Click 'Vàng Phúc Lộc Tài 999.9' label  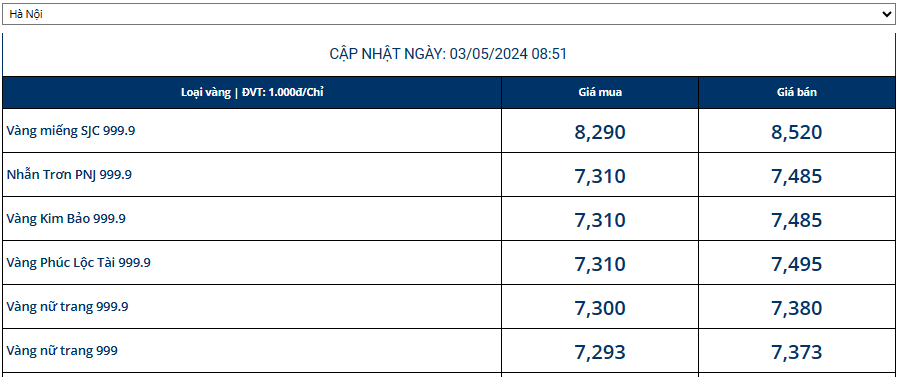(79, 263)
